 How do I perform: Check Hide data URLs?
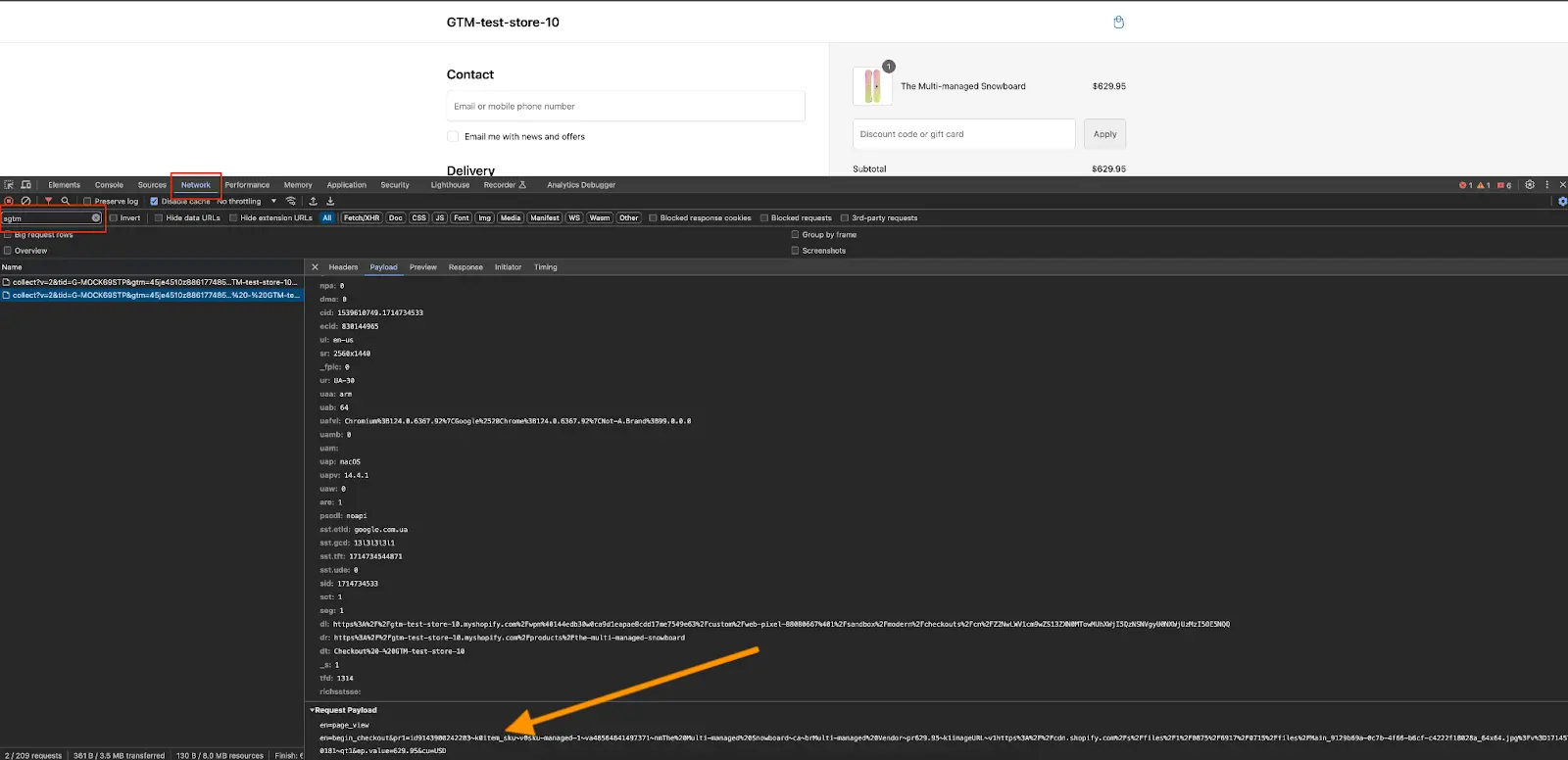pyautogui.click(x=159, y=218)
